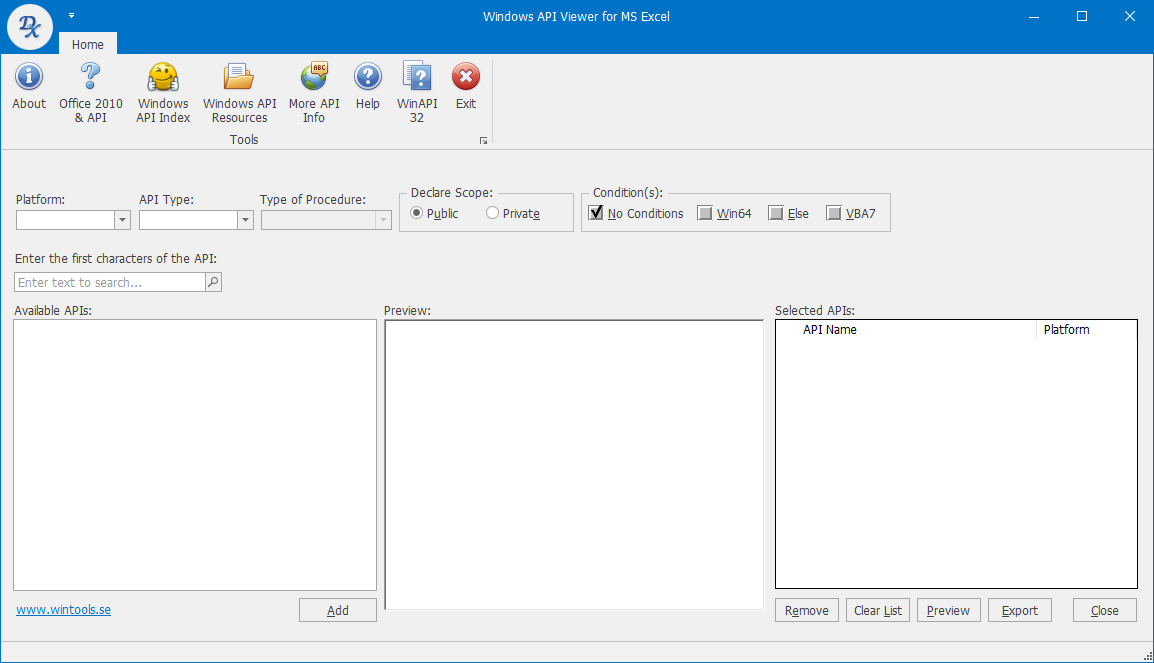This screenshot has height=663, width=1154.
Task: Switch to the Home tab
Action: coord(88,44)
